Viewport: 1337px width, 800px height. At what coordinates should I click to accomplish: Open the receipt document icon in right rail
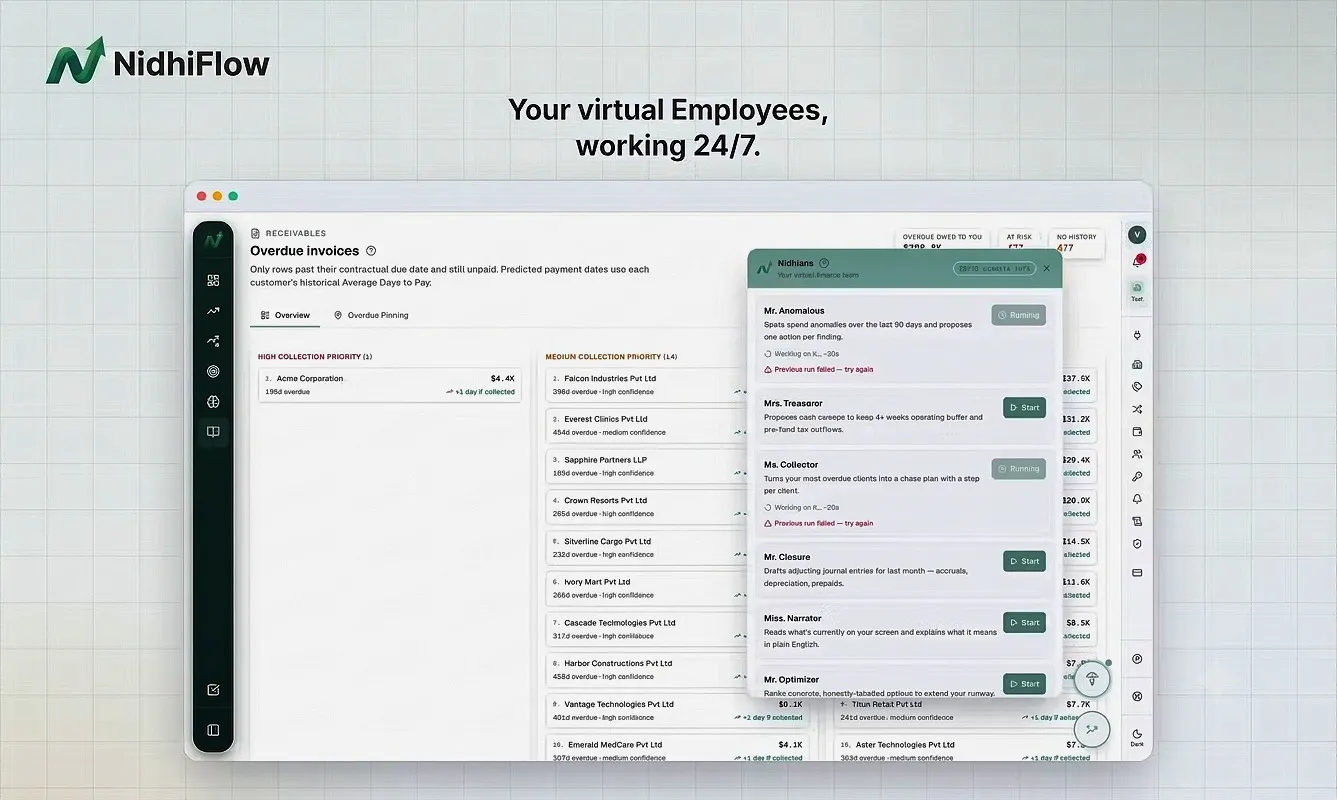click(x=1137, y=521)
